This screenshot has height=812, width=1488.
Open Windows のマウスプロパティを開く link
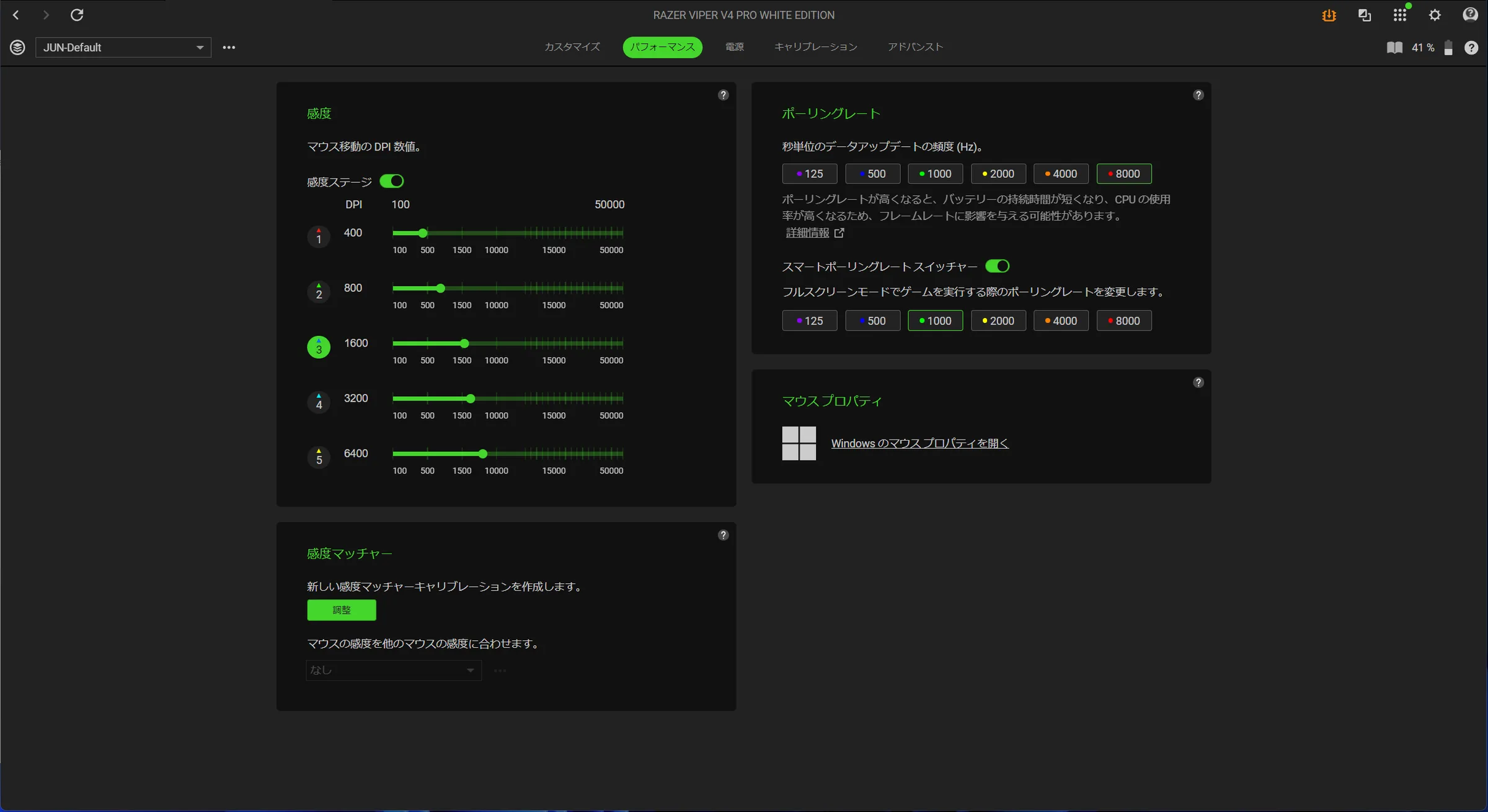[919, 443]
